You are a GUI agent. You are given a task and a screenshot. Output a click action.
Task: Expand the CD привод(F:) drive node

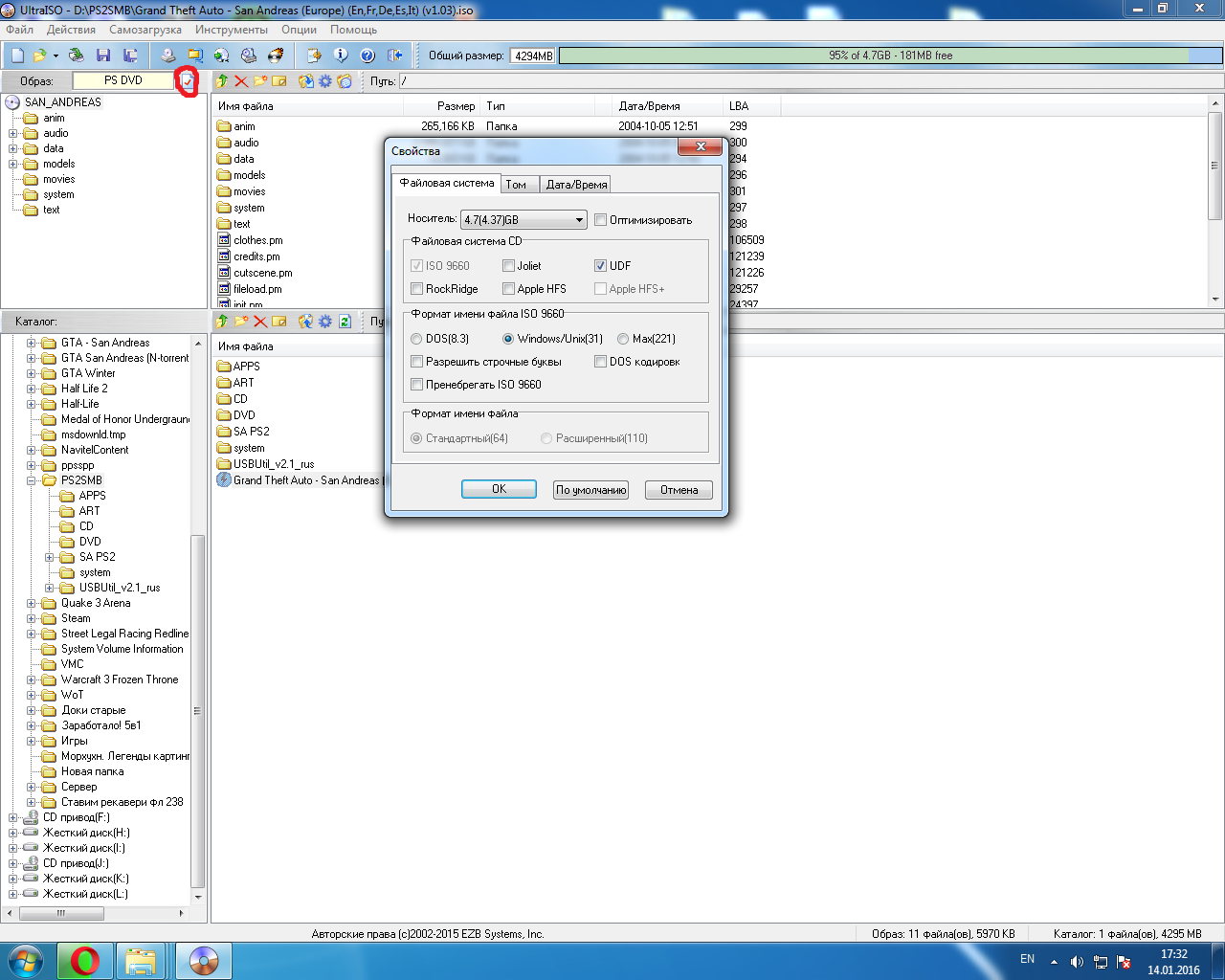(13, 817)
